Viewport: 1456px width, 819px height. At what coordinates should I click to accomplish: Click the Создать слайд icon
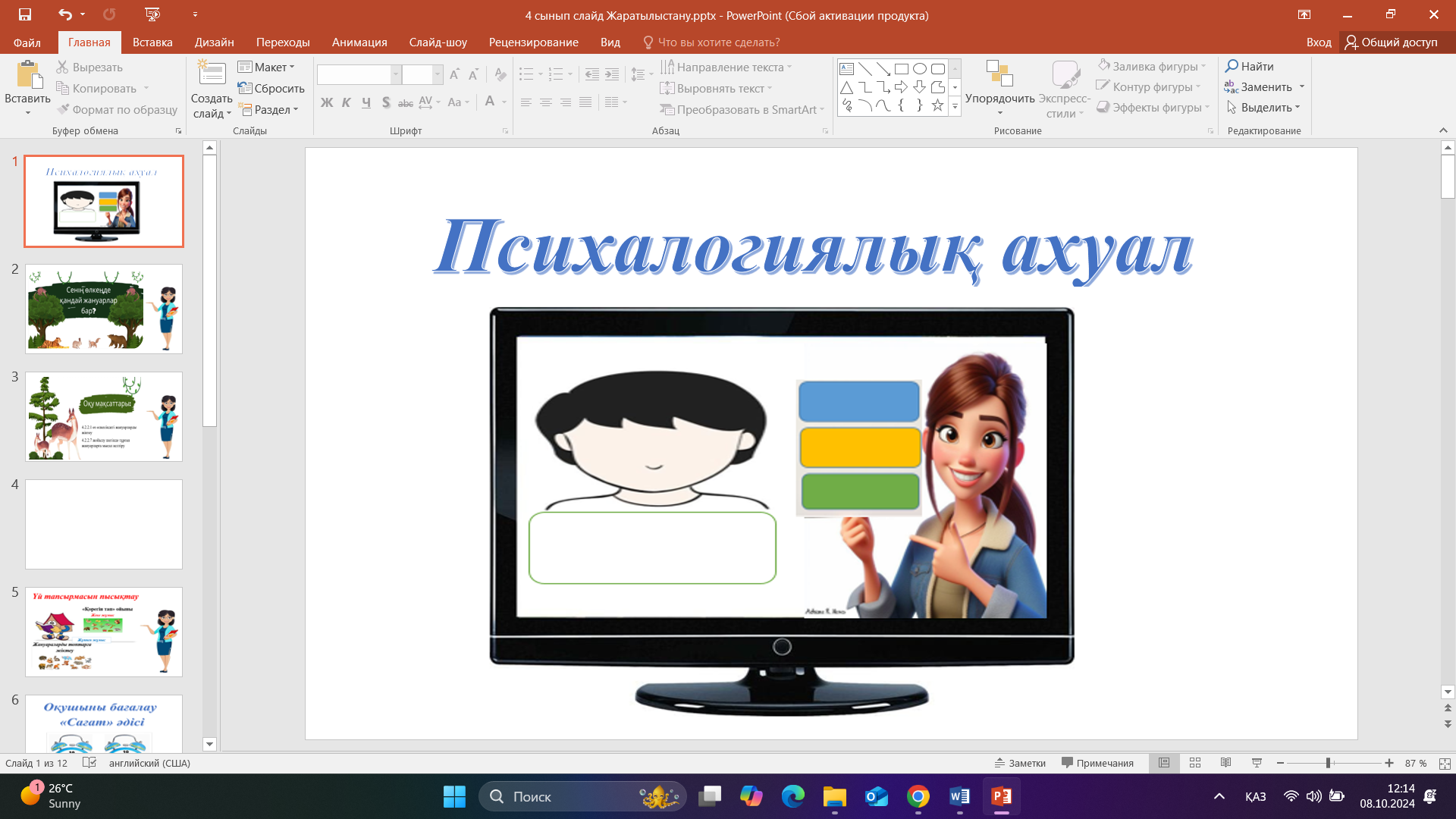[212, 74]
